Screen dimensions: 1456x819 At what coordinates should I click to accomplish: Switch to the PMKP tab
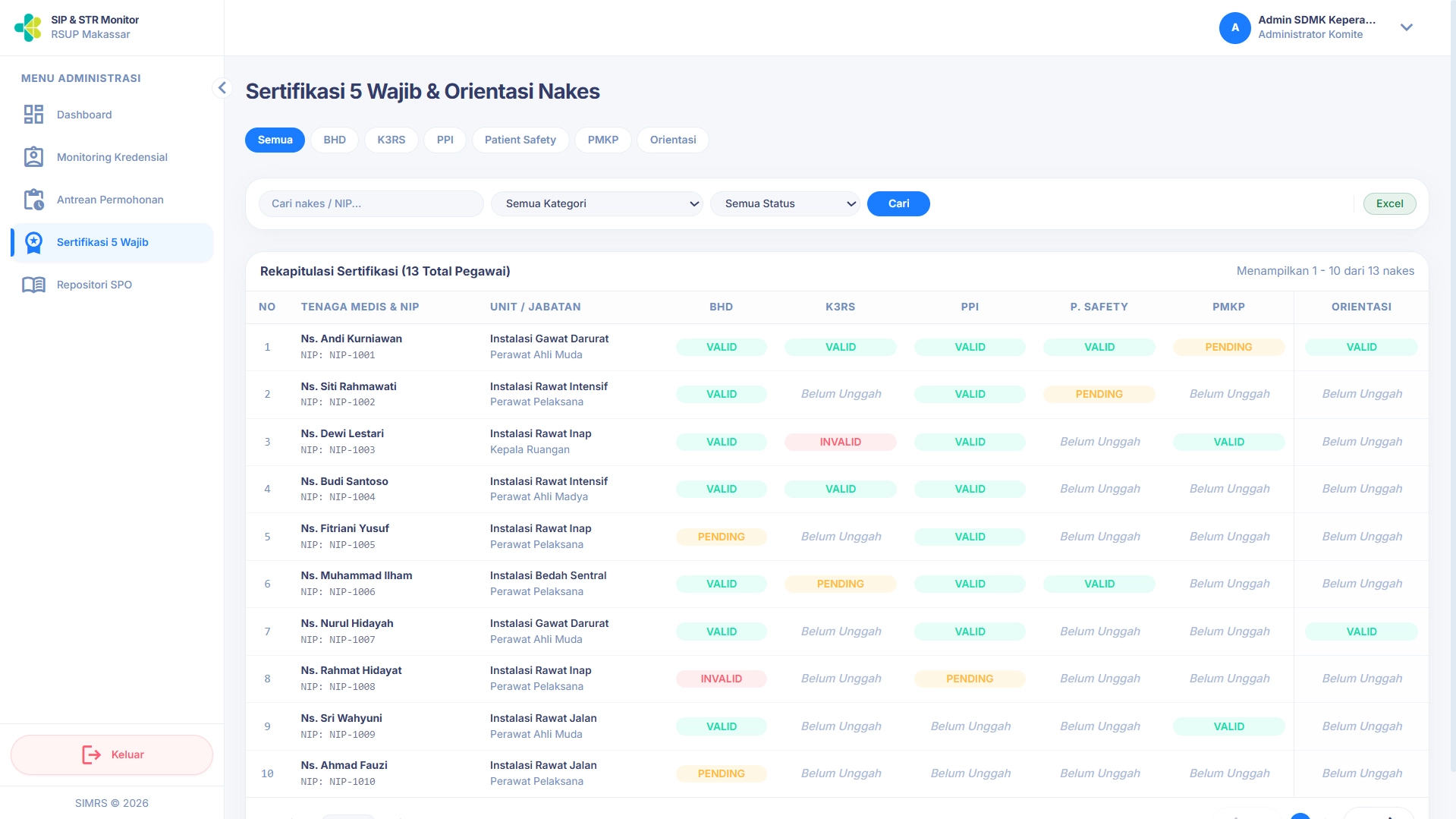pyautogui.click(x=603, y=140)
